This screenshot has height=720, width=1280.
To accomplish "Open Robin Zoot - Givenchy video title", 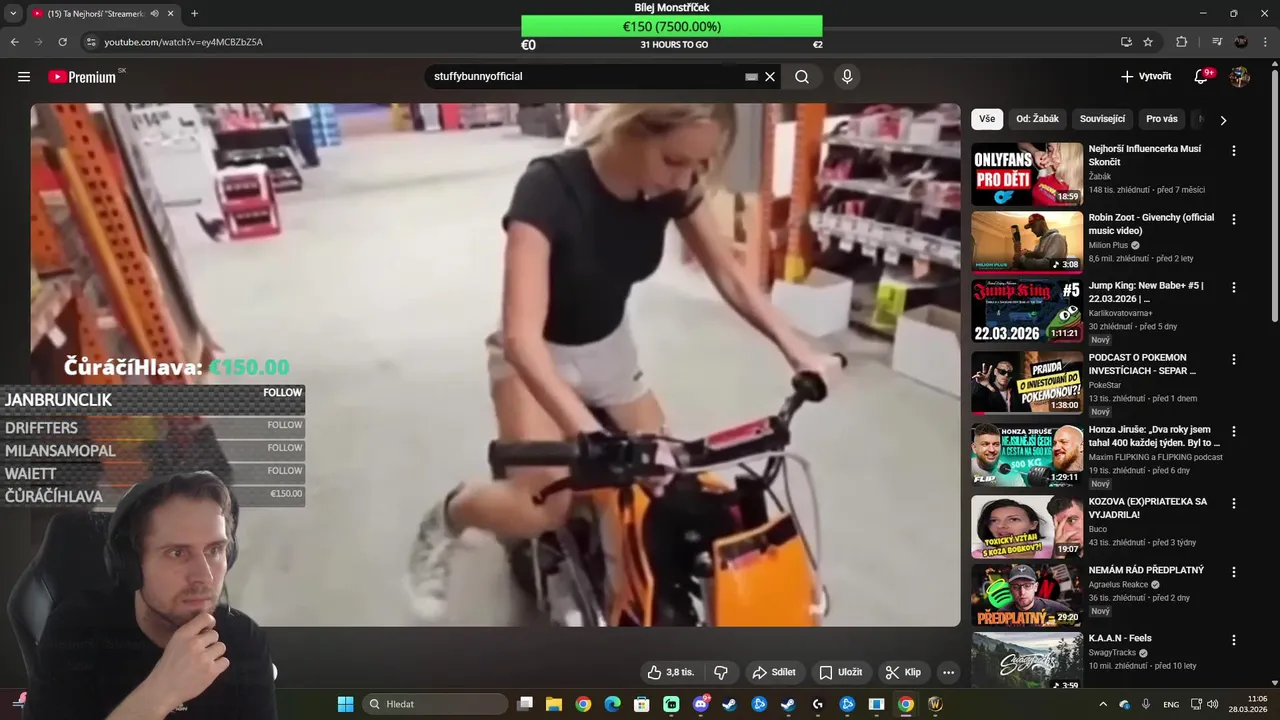I will pyautogui.click(x=1151, y=224).
